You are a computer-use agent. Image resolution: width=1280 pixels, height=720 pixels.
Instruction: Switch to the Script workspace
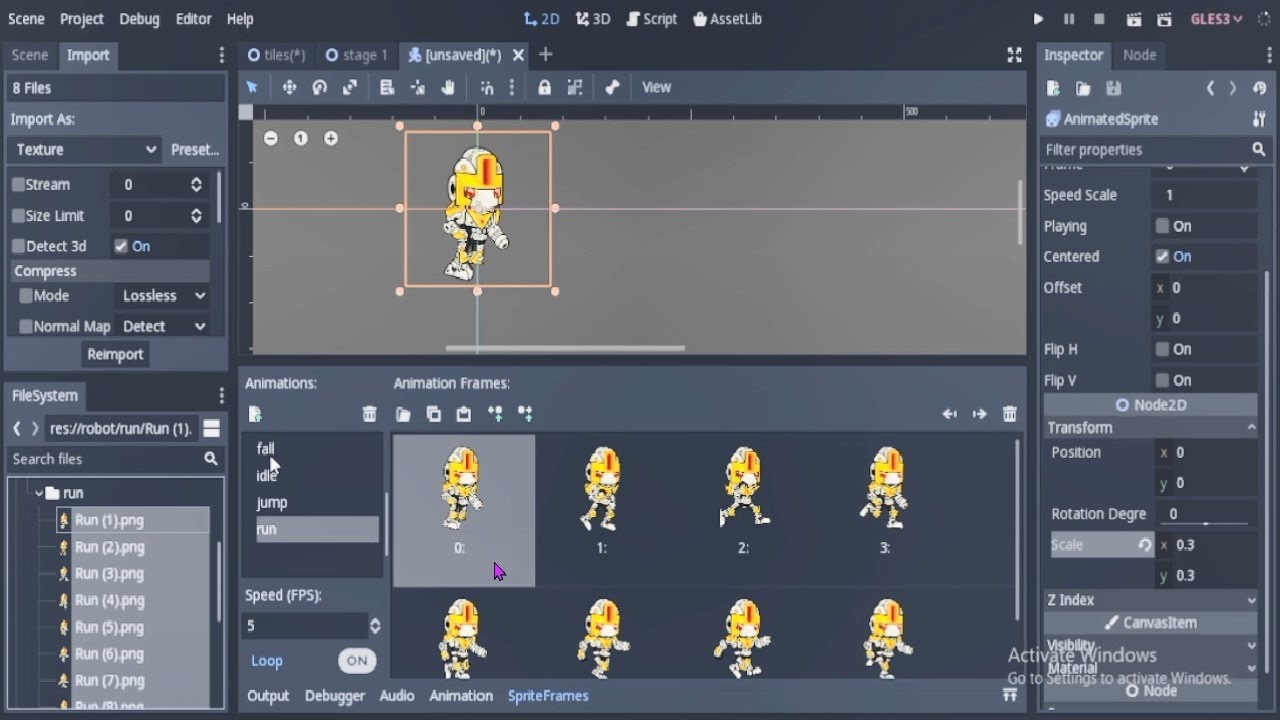coord(651,19)
